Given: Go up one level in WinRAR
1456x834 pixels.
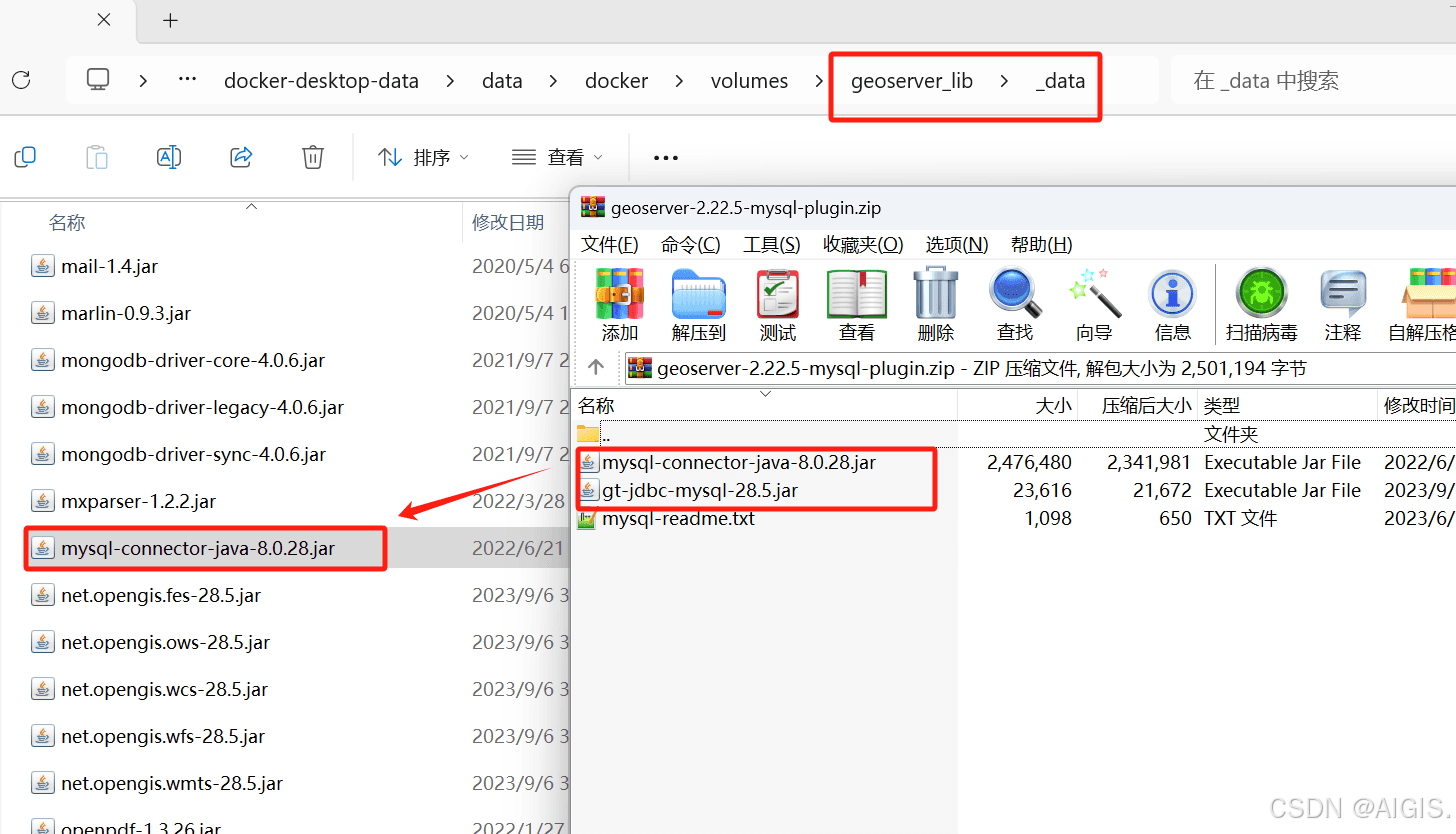Looking at the screenshot, I should point(596,368).
